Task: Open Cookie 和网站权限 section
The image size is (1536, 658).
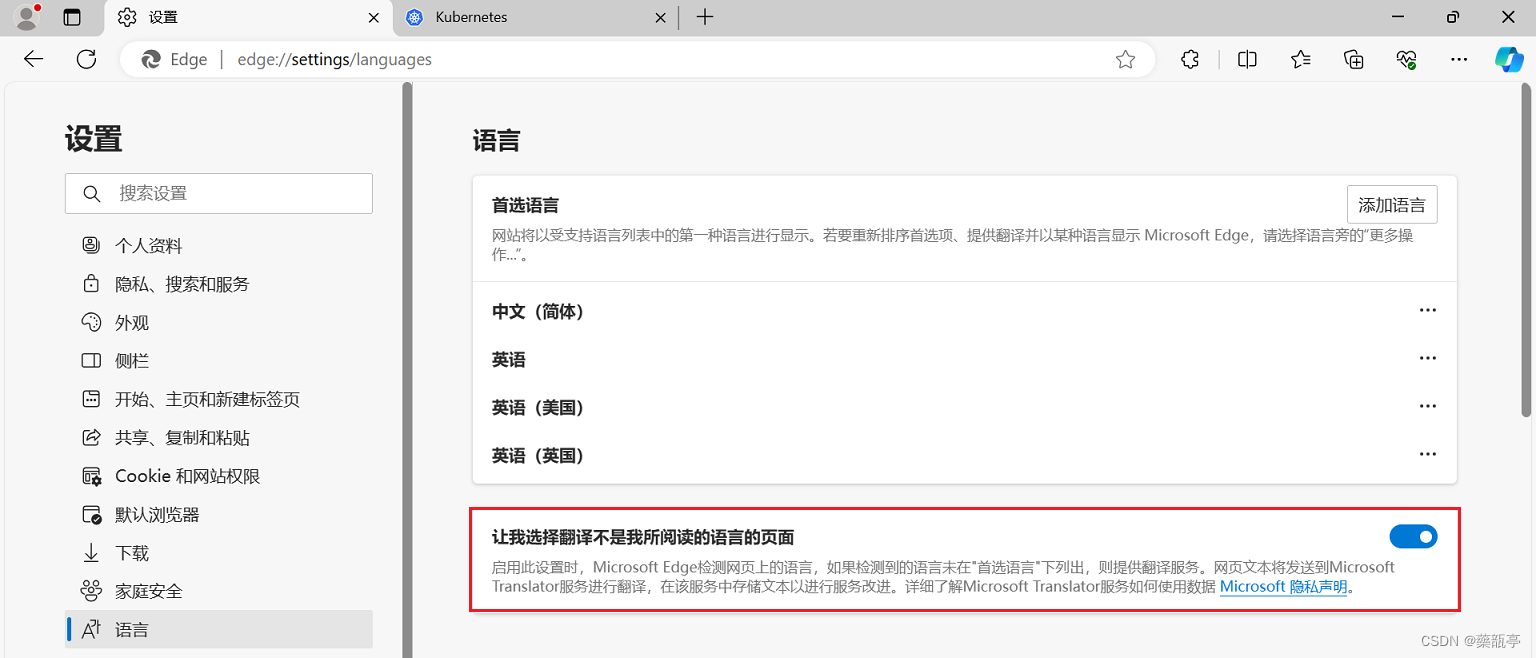Action: pos(218,476)
